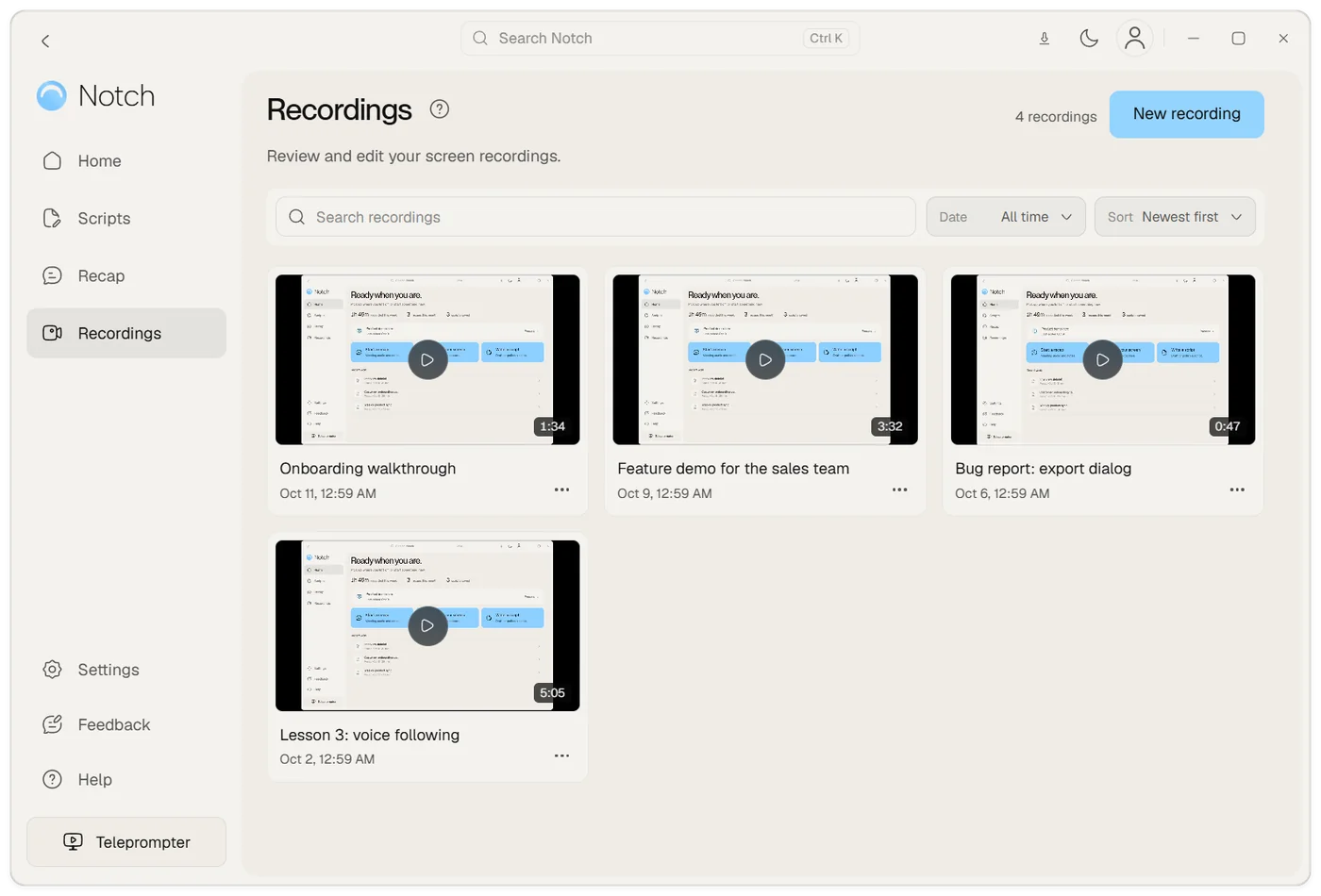1321x896 pixels.
Task: Click the Oct 9, 12:59 AM date
Action: (x=664, y=493)
